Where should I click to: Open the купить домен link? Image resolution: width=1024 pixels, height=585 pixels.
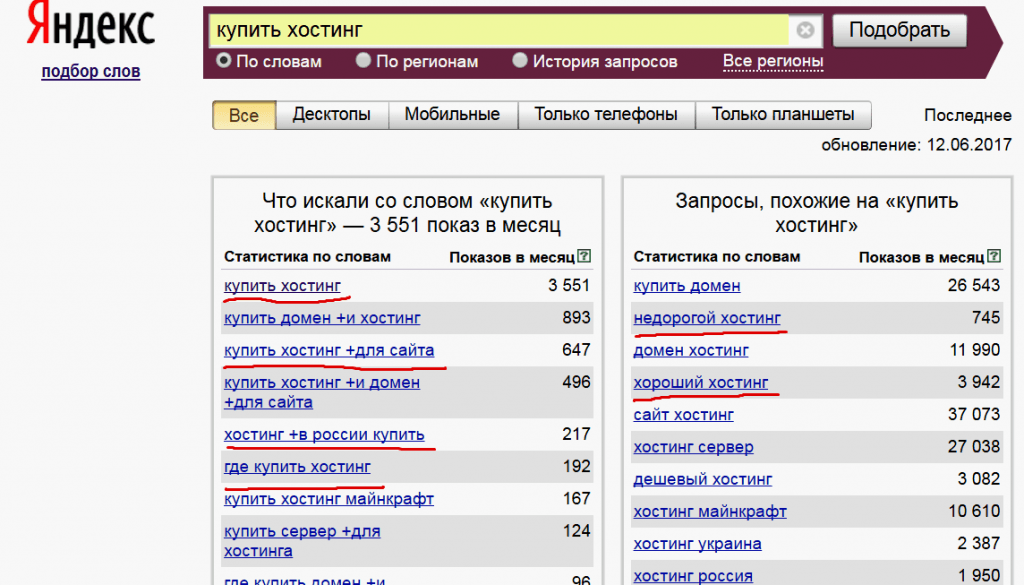click(x=687, y=286)
